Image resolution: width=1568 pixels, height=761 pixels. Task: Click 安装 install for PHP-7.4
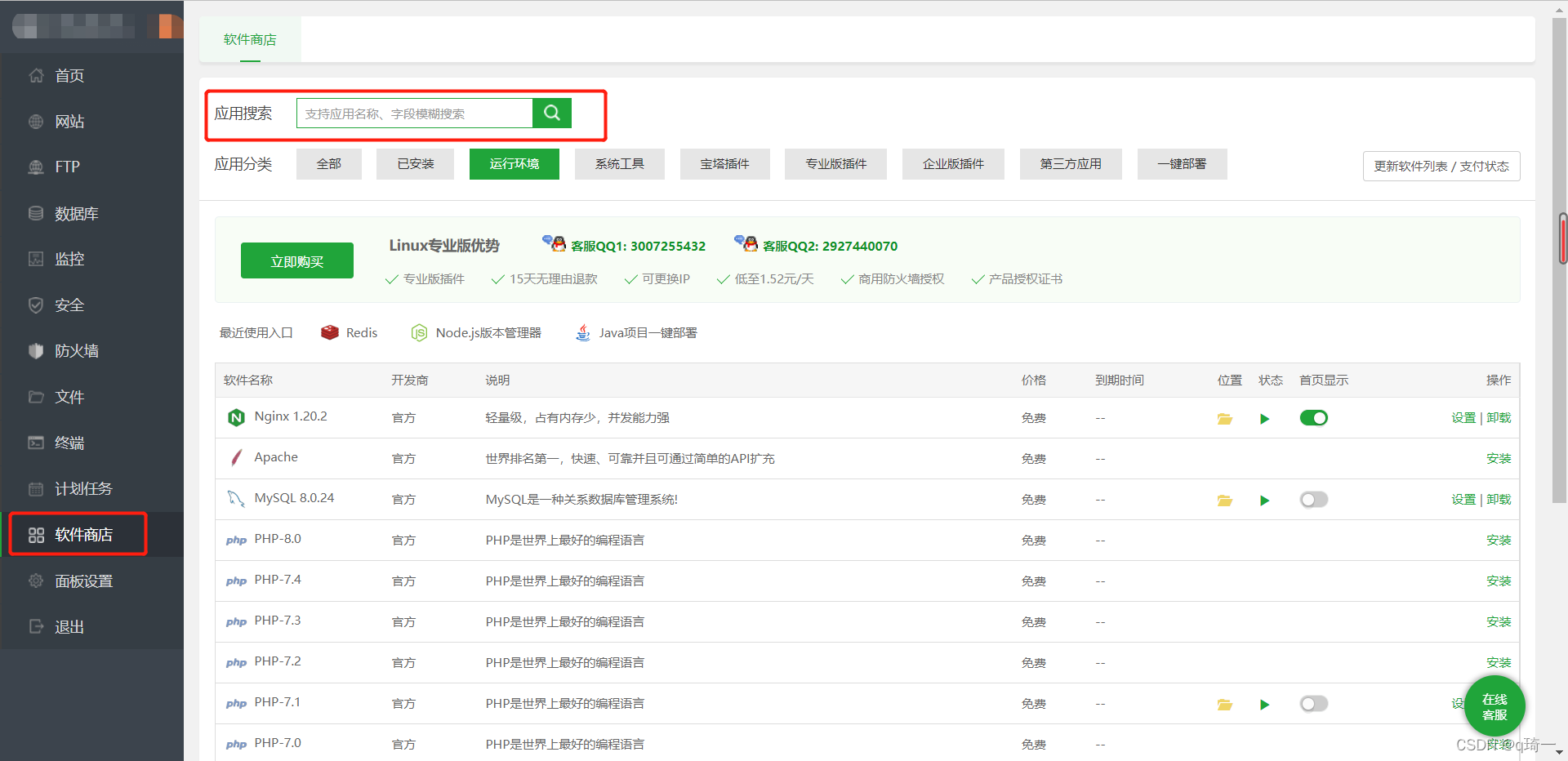(1499, 581)
